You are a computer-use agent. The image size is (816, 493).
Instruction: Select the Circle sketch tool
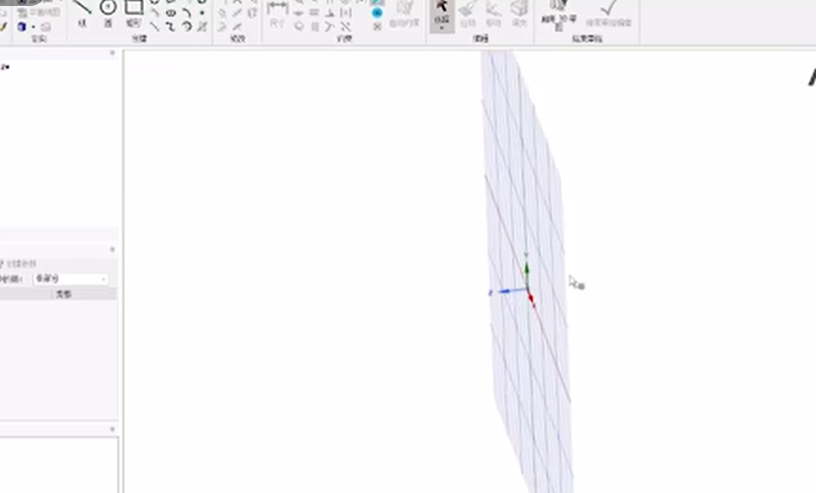click(108, 8)
